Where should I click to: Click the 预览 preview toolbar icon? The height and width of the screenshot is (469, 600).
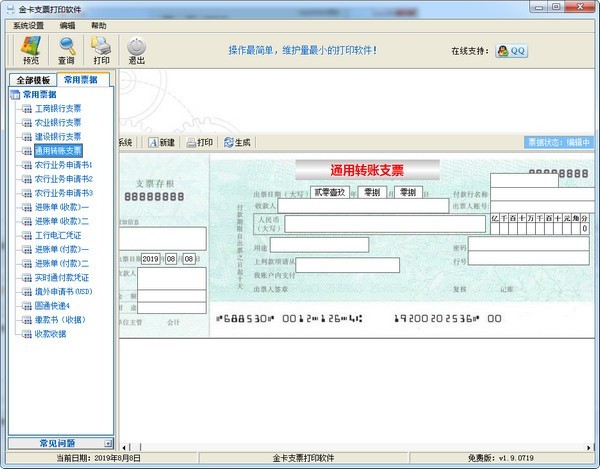point(31,50)
